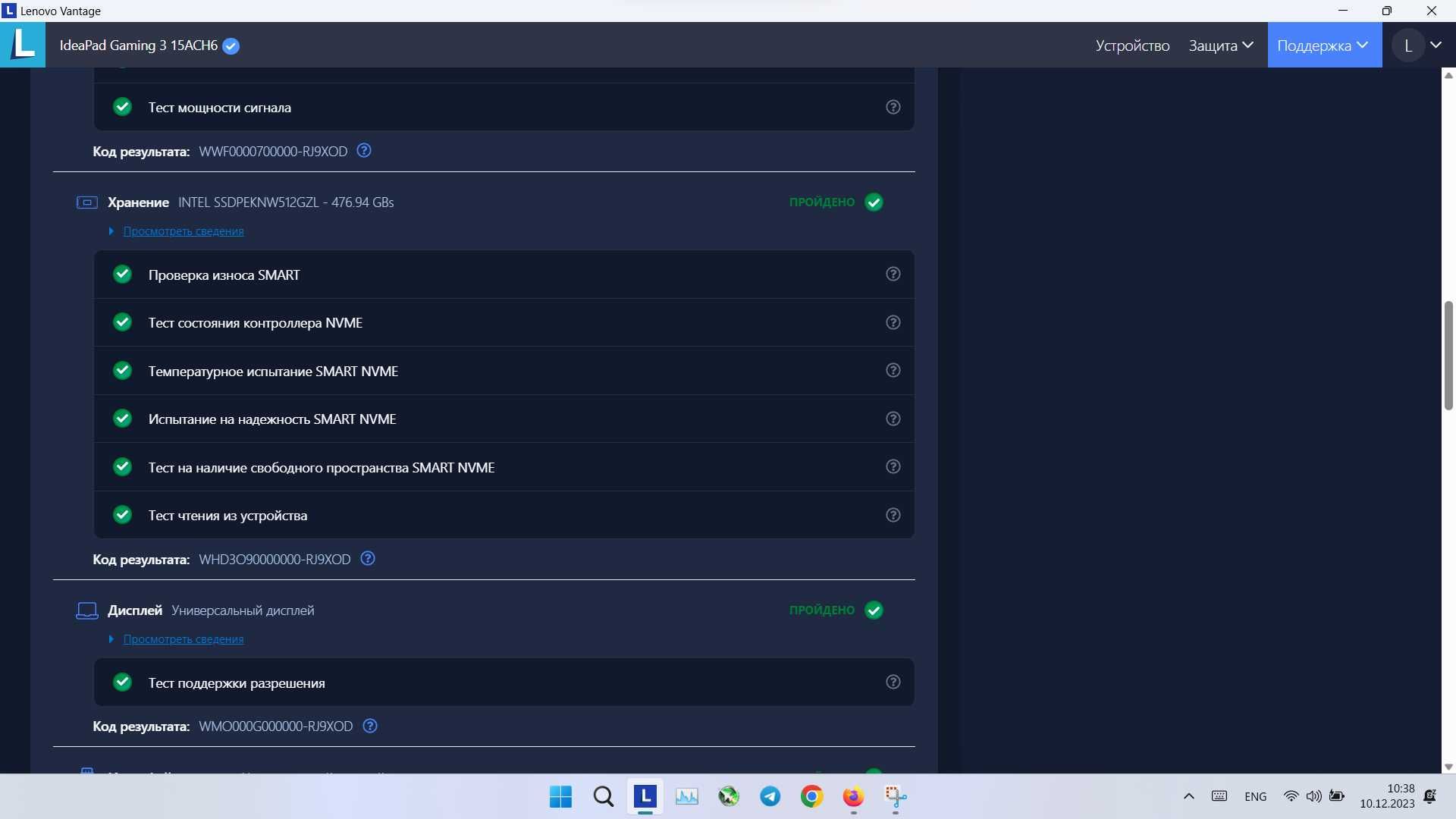The image size is (1456, 819).
Task: Click the vertical scrollbar thumb
Action: tap(1448, 356)
